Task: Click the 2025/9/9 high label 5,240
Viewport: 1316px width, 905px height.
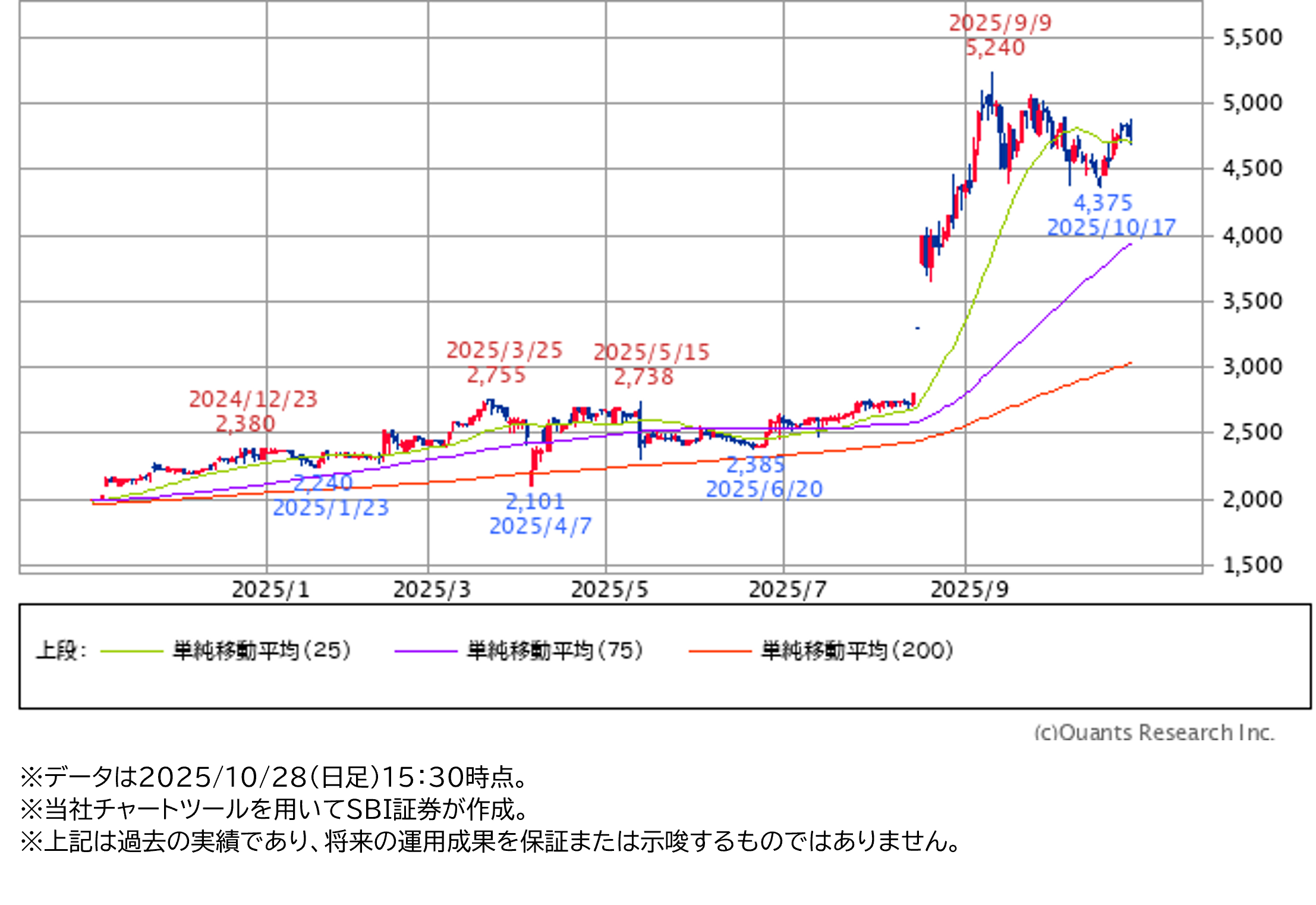Action: (x=995, y=48)
